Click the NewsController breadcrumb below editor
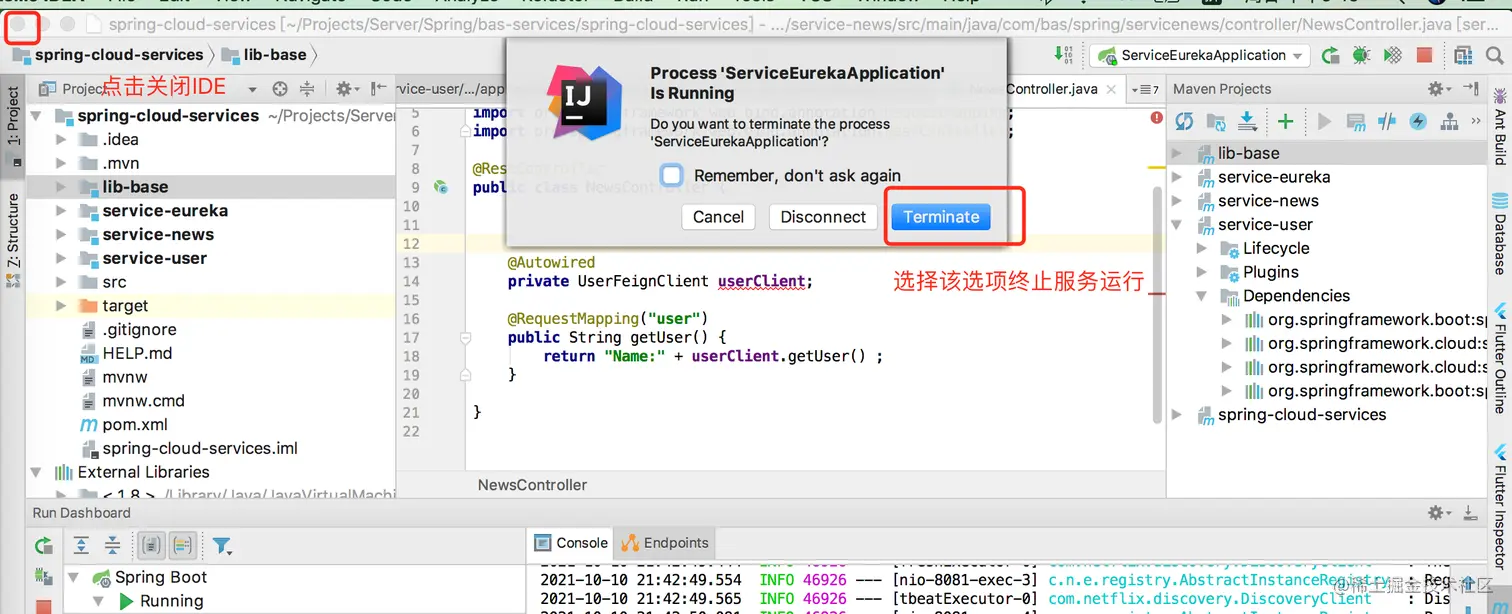The width and height of the screenshot is (1512, 614). click(532, 485)
